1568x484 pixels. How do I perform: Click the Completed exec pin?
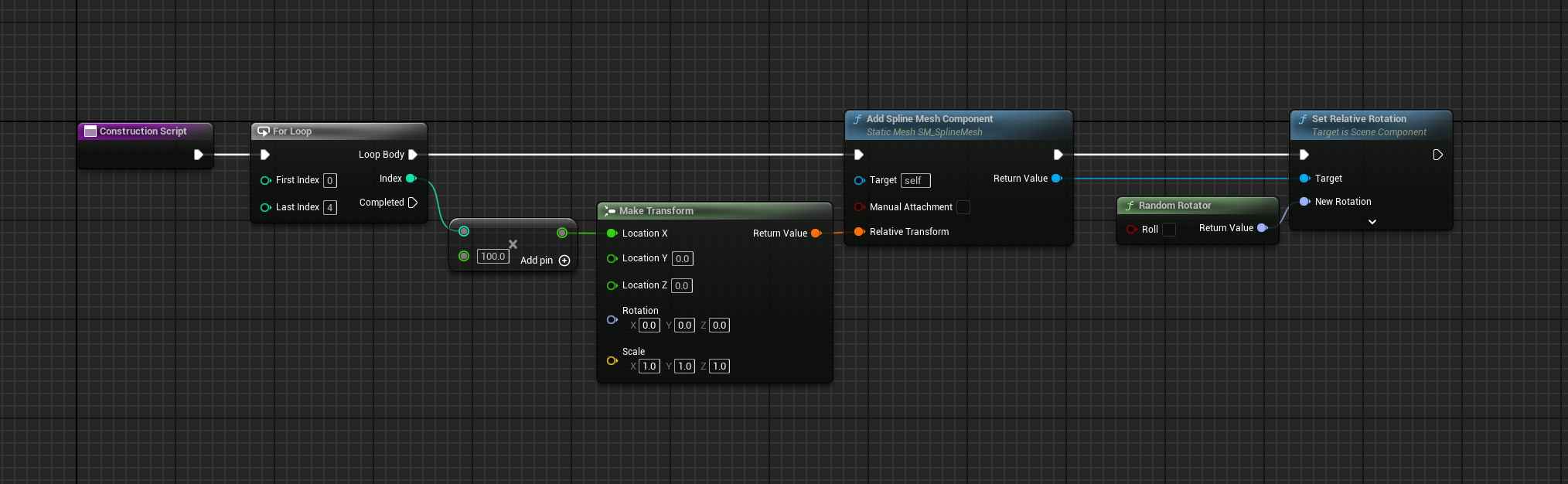coord(413,203)
